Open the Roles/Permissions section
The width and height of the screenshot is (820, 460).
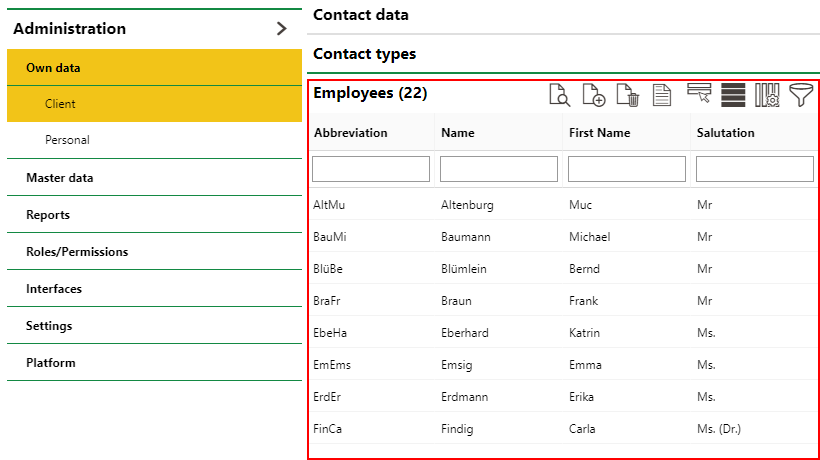[154, 251]
